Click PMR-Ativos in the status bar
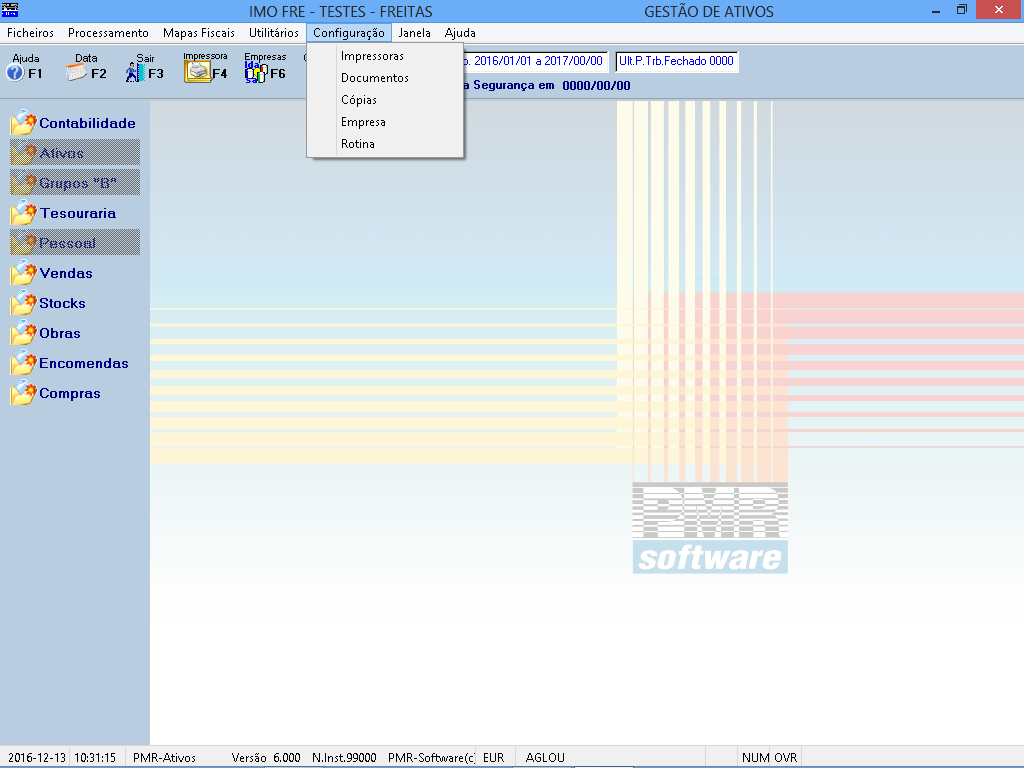Image resolution: width=1024 pixels, height=768 pixels. [165, 758]
